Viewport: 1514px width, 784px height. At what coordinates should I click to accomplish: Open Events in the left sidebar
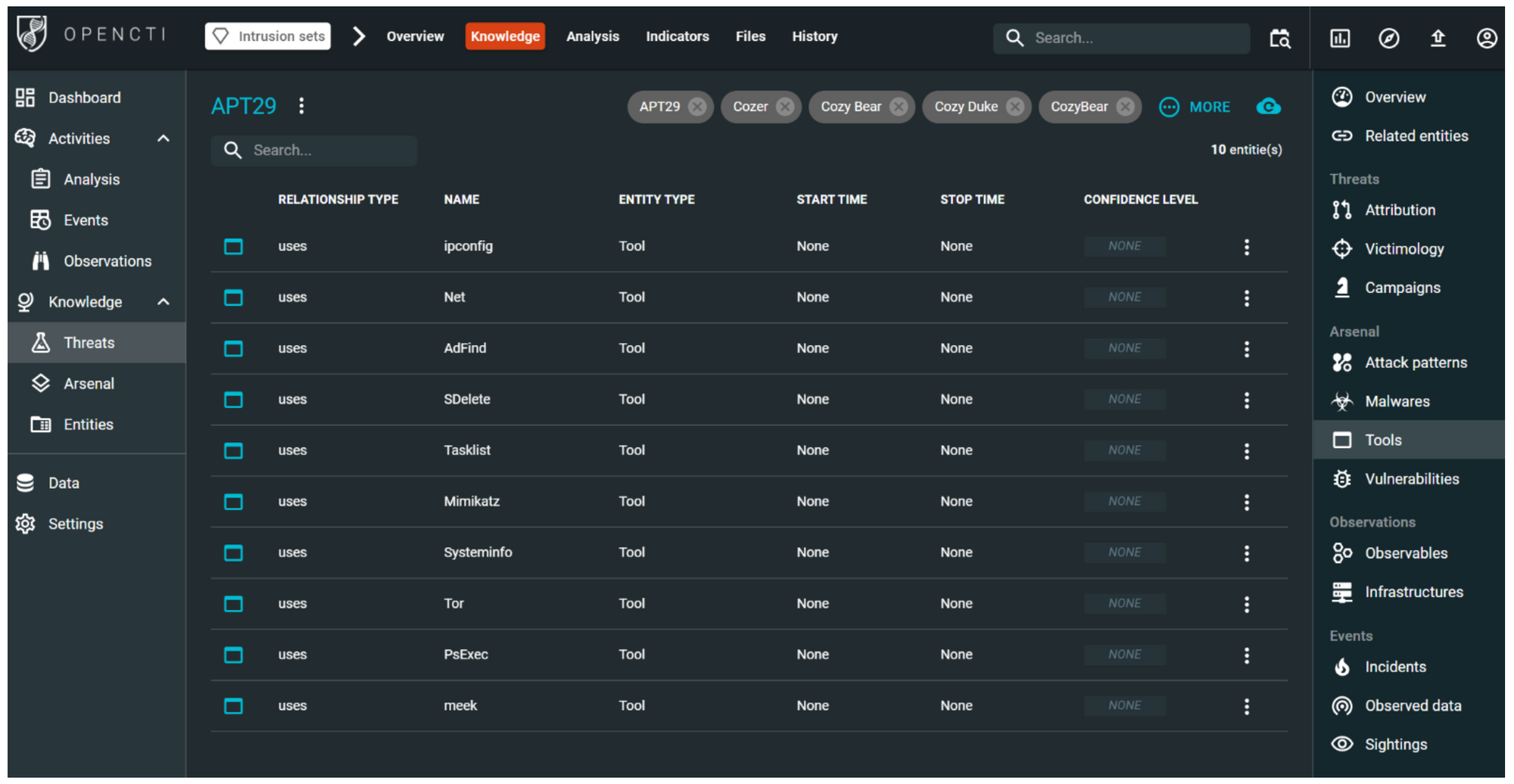pos(97,220)
